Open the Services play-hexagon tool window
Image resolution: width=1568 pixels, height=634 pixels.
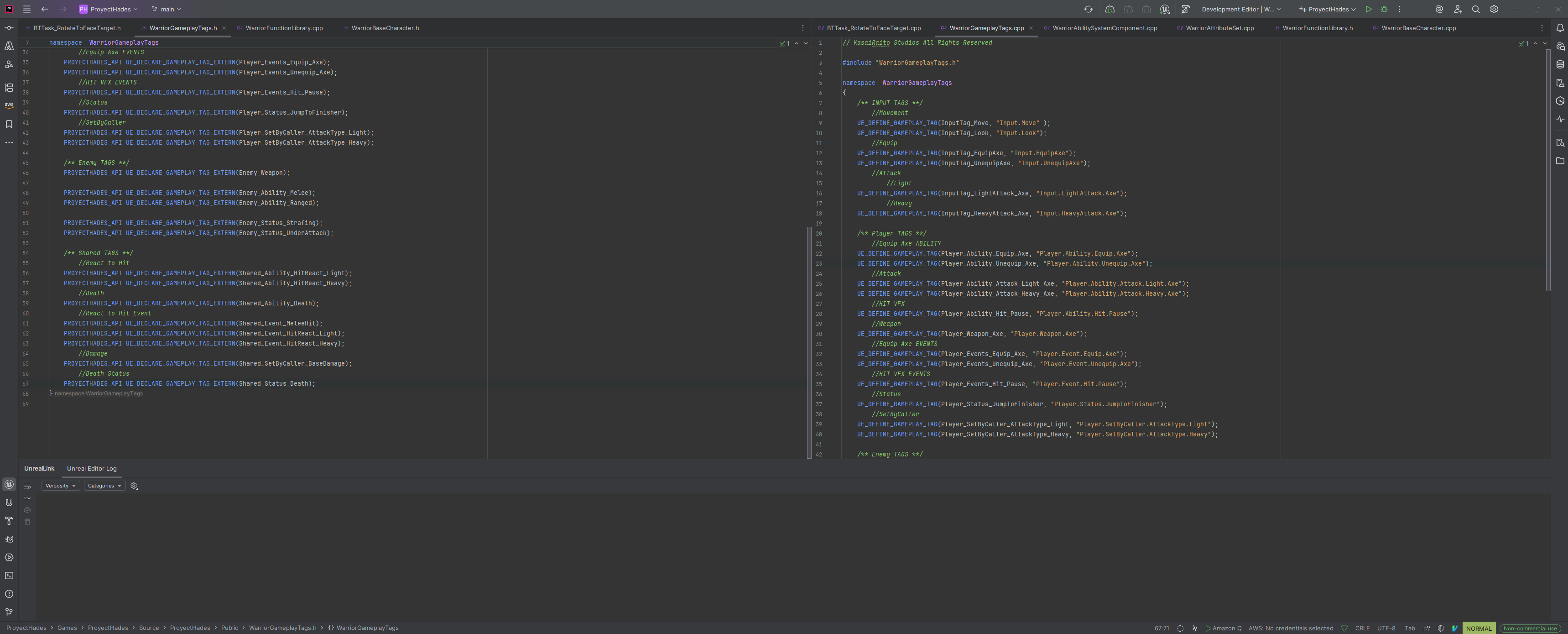pos(9,557)
